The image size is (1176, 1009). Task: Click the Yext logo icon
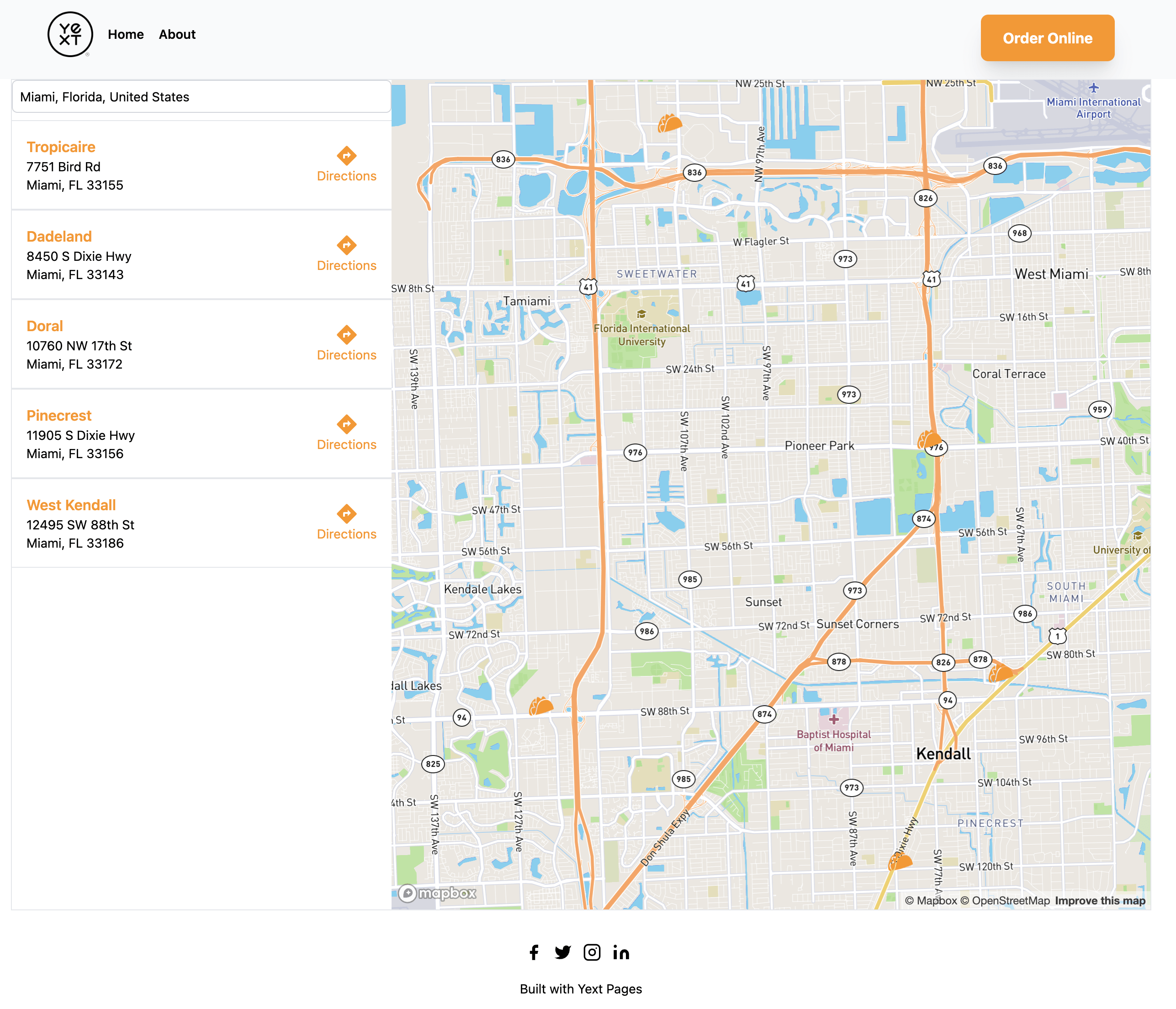[x=70, y=35]
